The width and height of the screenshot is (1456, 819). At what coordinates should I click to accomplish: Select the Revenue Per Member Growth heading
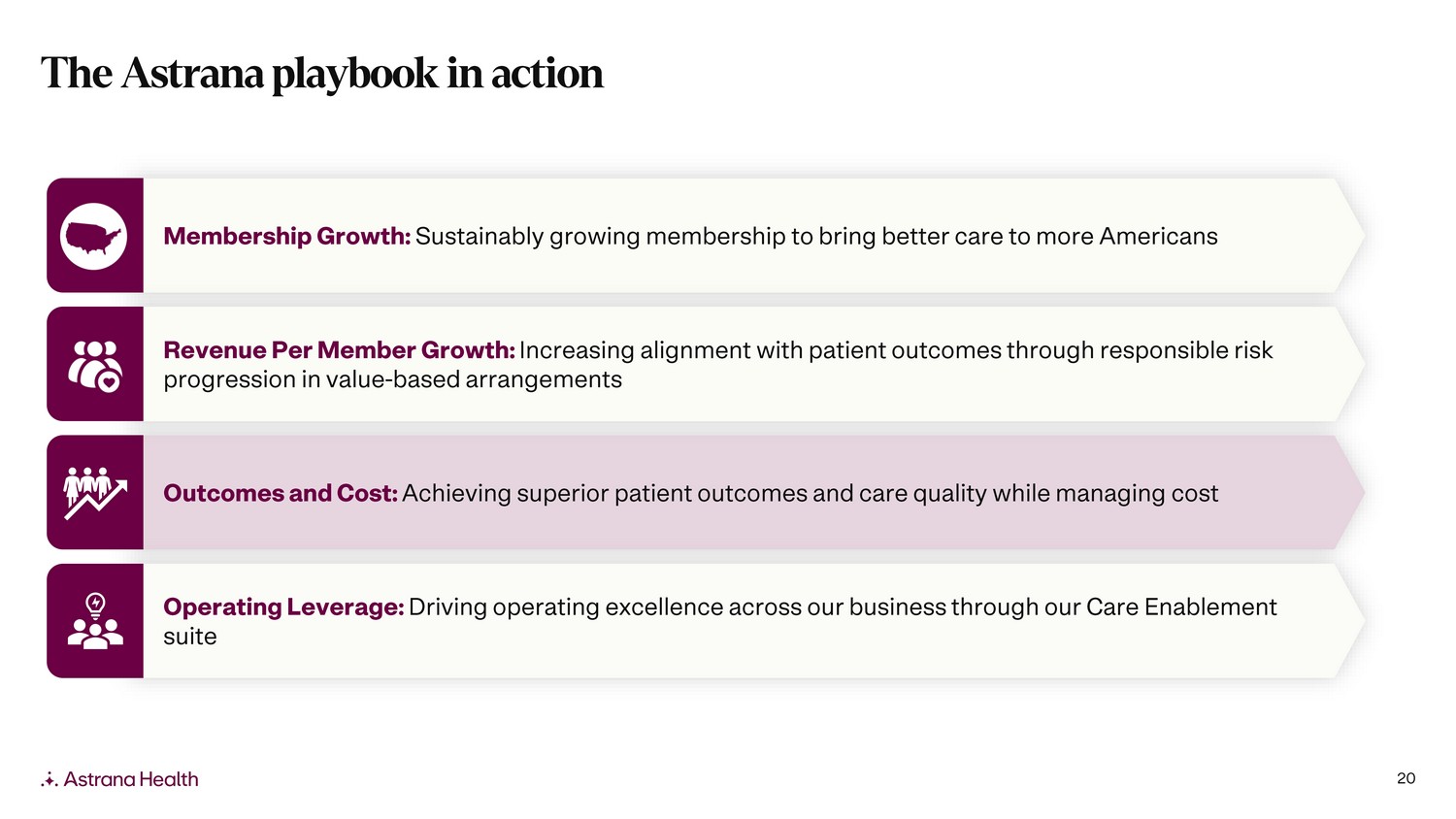(339, 350)
